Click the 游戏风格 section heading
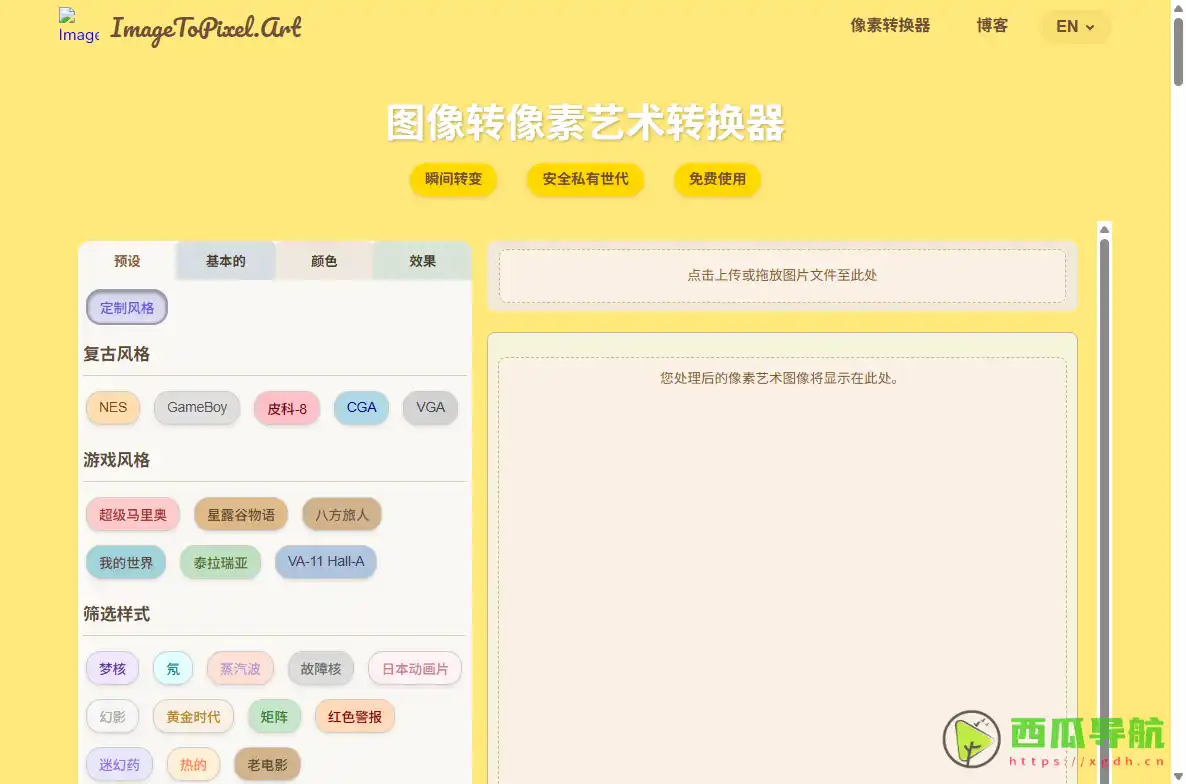The width and height of the screenshot is (1186, 784). (x=116, y=460)
